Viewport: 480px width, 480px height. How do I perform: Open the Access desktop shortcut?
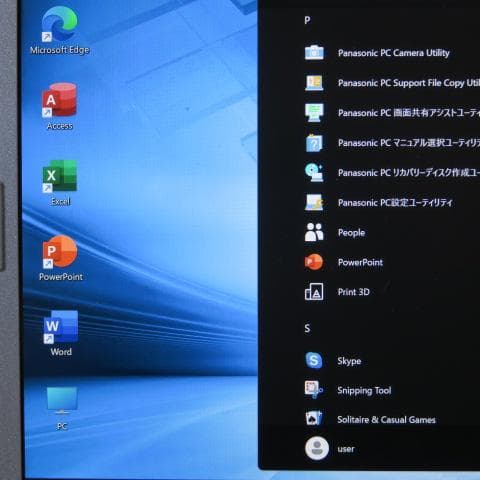tap(60, 107)
